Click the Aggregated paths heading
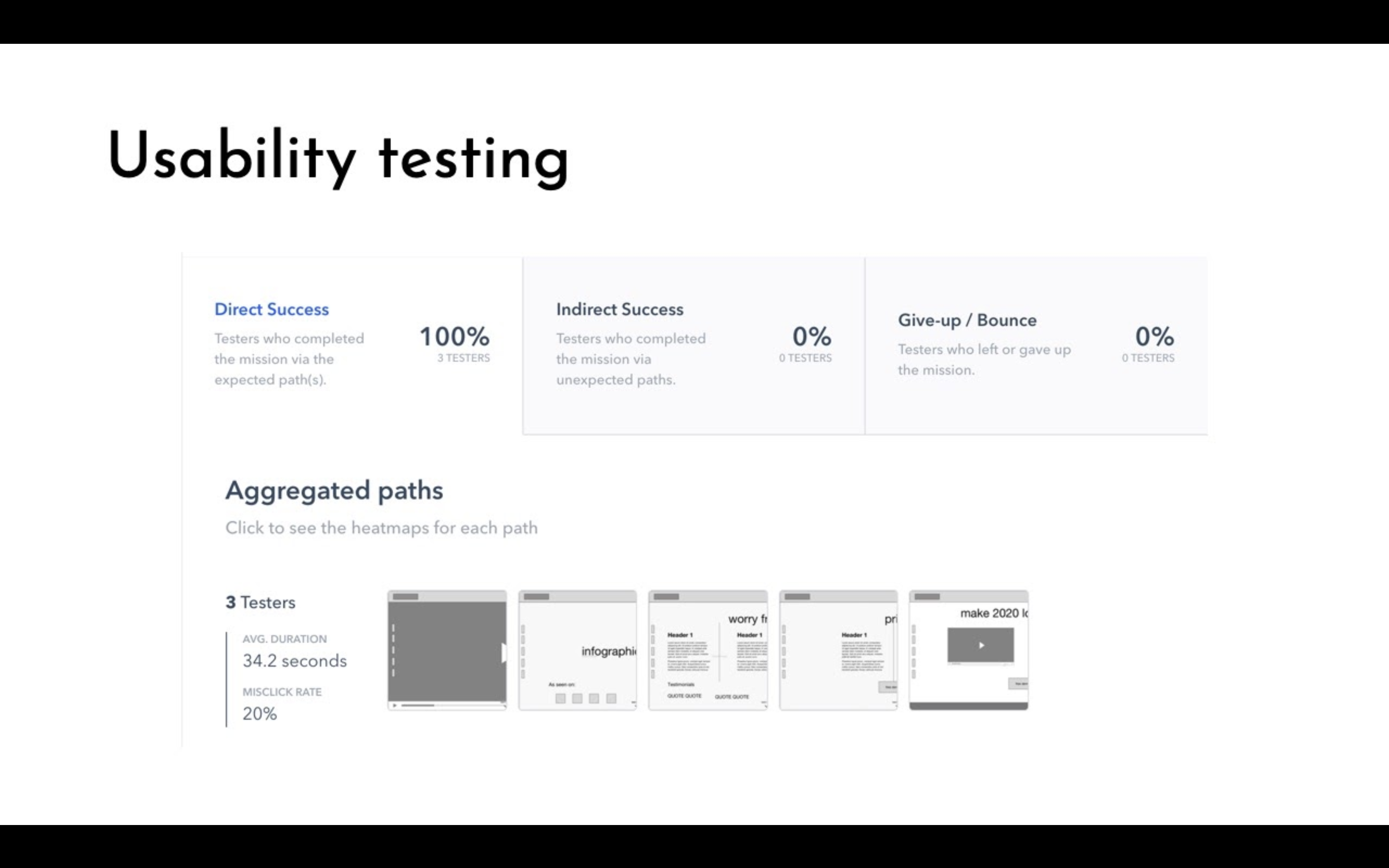Screen dimensions: 1389x868 click(334, 490)
